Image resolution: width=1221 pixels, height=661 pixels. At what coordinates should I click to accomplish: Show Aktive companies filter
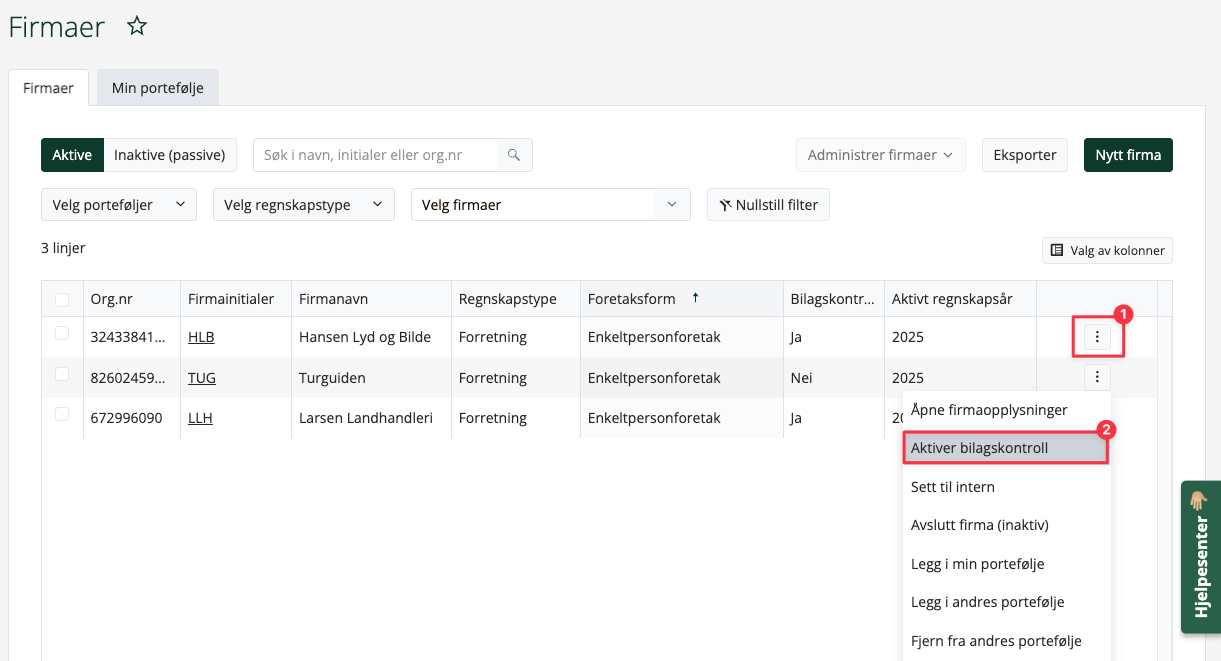click(x=72, y=155)
